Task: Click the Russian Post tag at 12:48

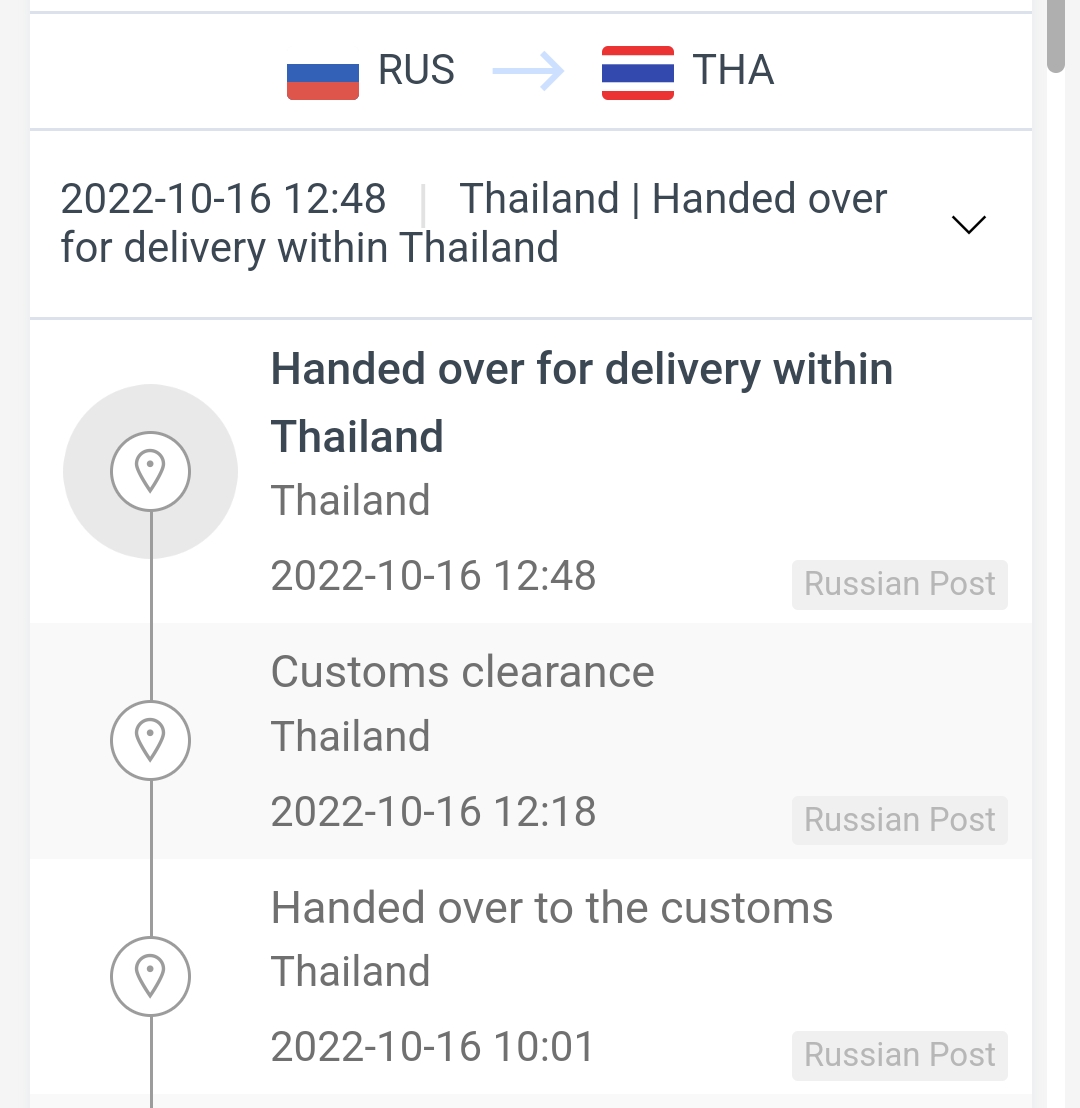Action: [x=900, y=584]
